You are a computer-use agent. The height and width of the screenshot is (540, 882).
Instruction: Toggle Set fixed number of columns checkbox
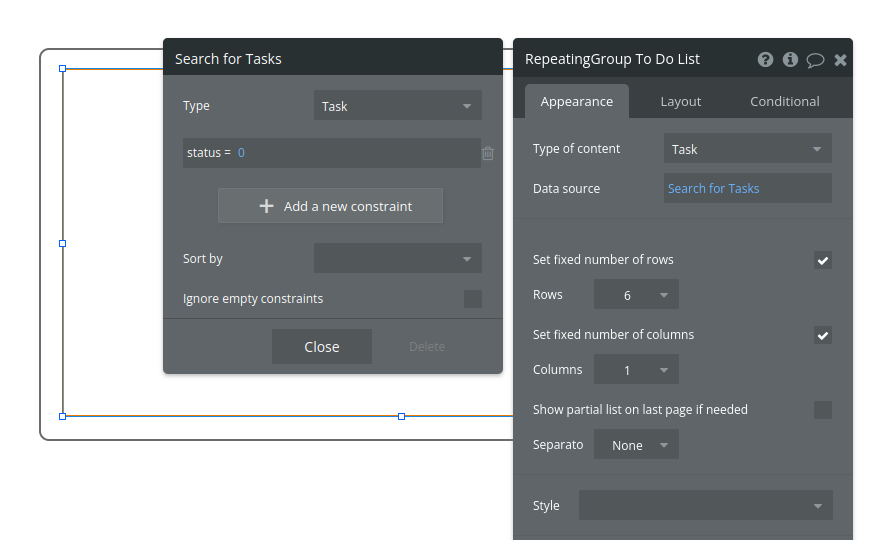823,335
